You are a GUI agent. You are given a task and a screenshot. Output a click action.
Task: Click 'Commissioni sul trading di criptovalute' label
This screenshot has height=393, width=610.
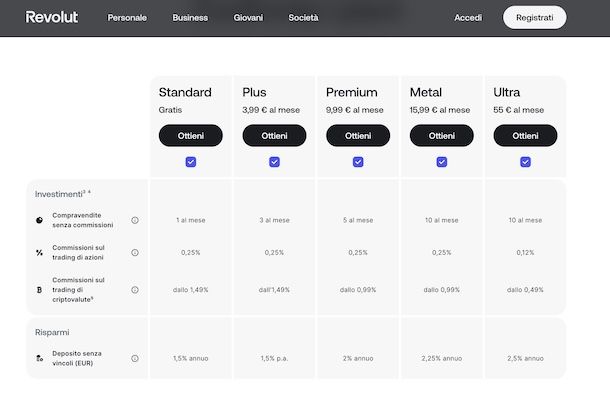(79, 290)
